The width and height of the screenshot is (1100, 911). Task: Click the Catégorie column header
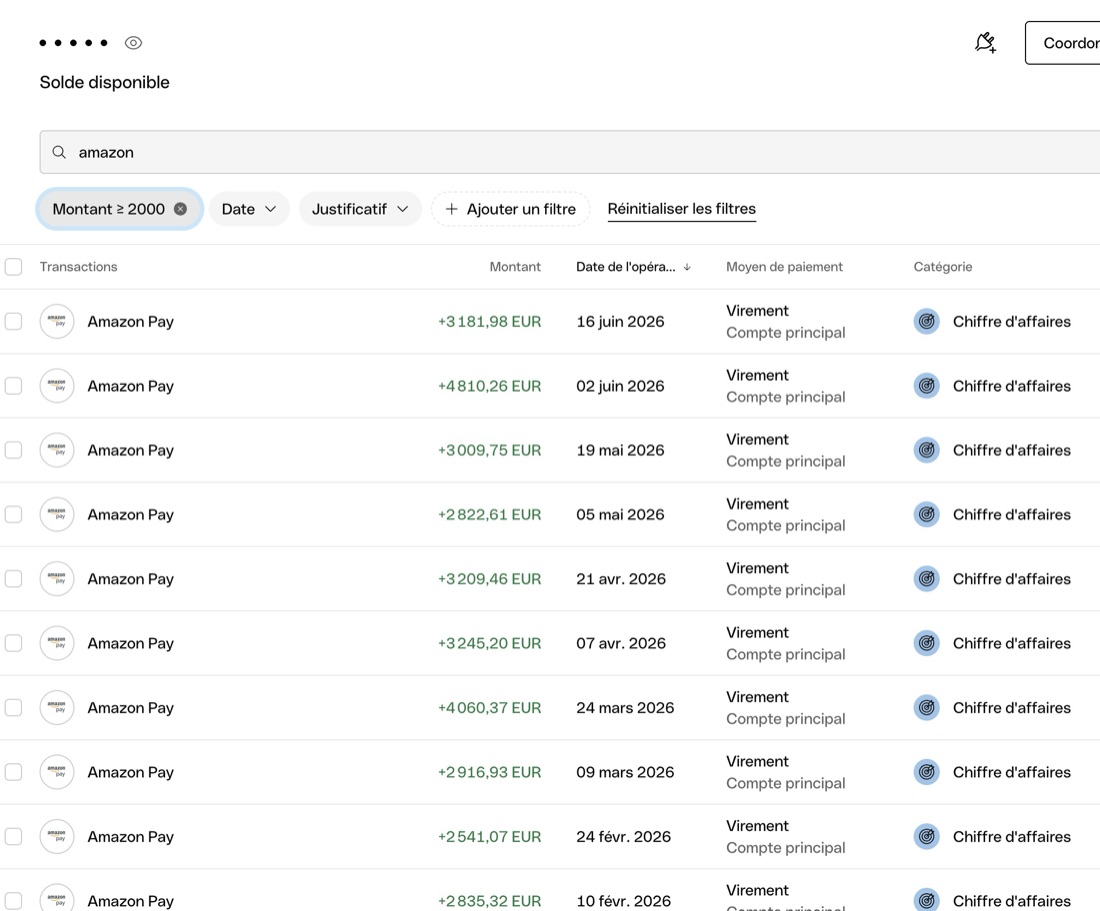pos(943,266)
